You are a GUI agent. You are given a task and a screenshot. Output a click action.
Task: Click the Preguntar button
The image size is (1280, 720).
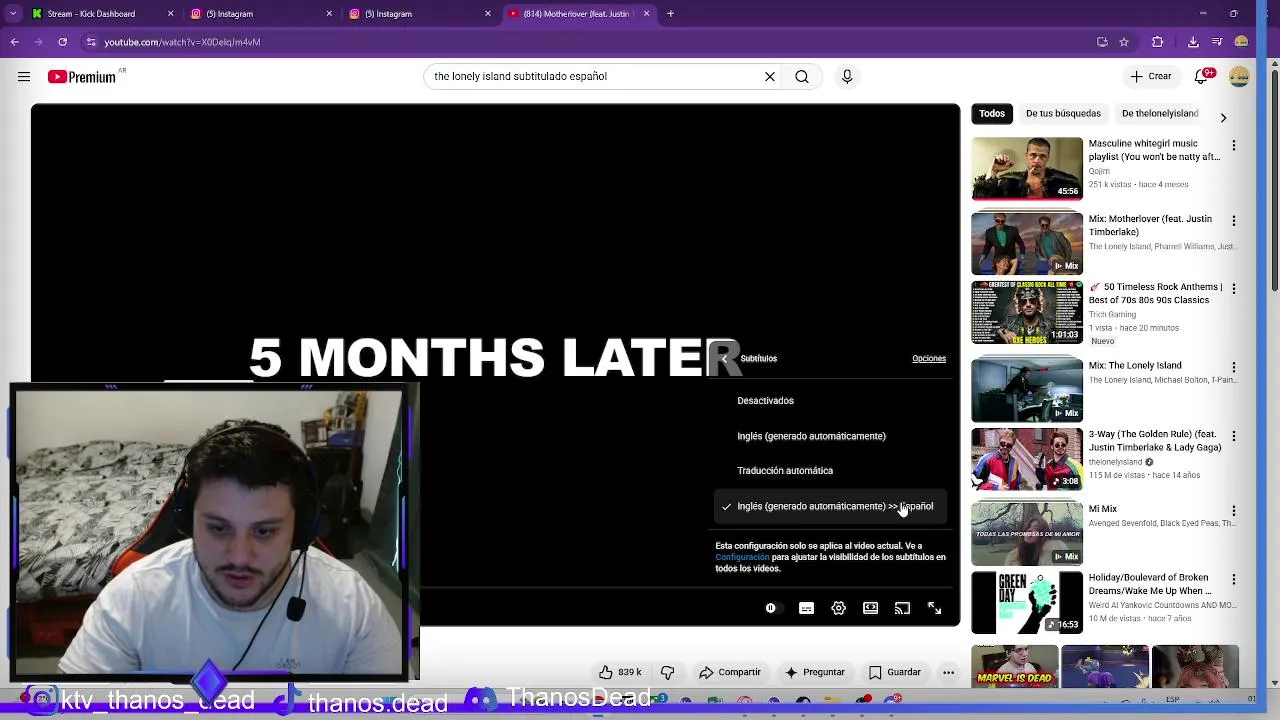815,672
